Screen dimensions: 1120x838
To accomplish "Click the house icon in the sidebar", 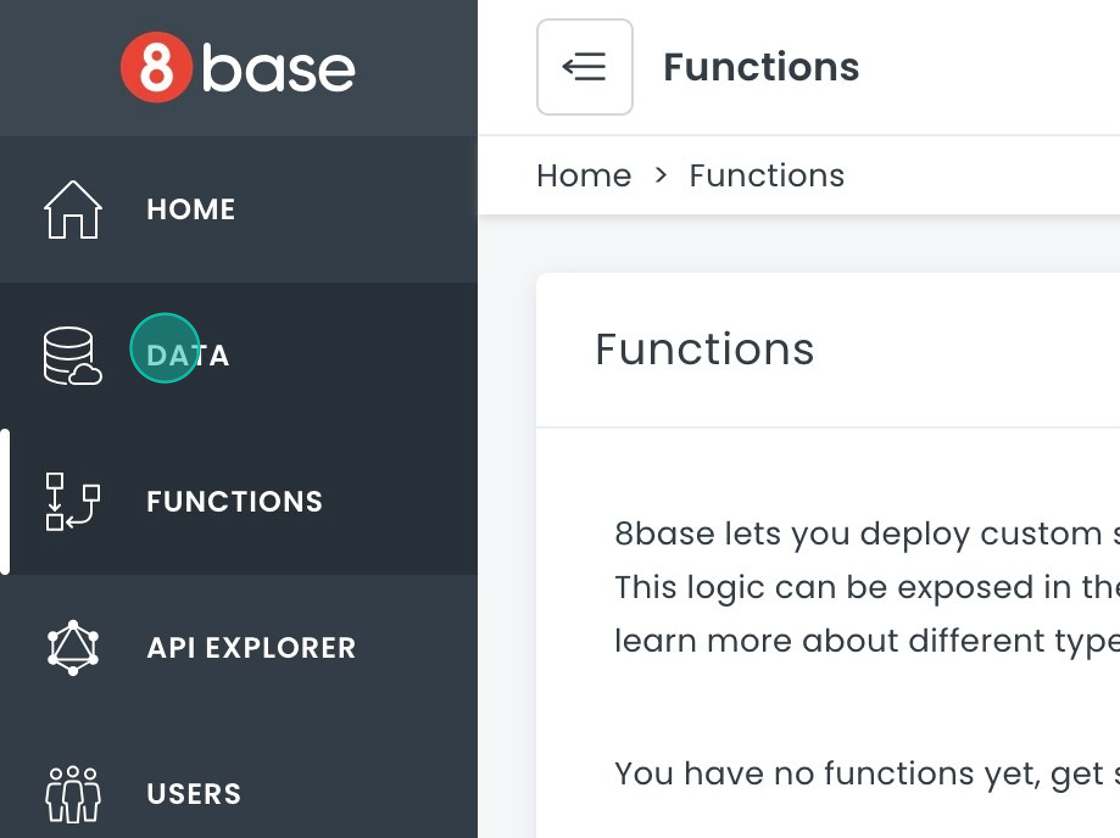I will point(73,210).
